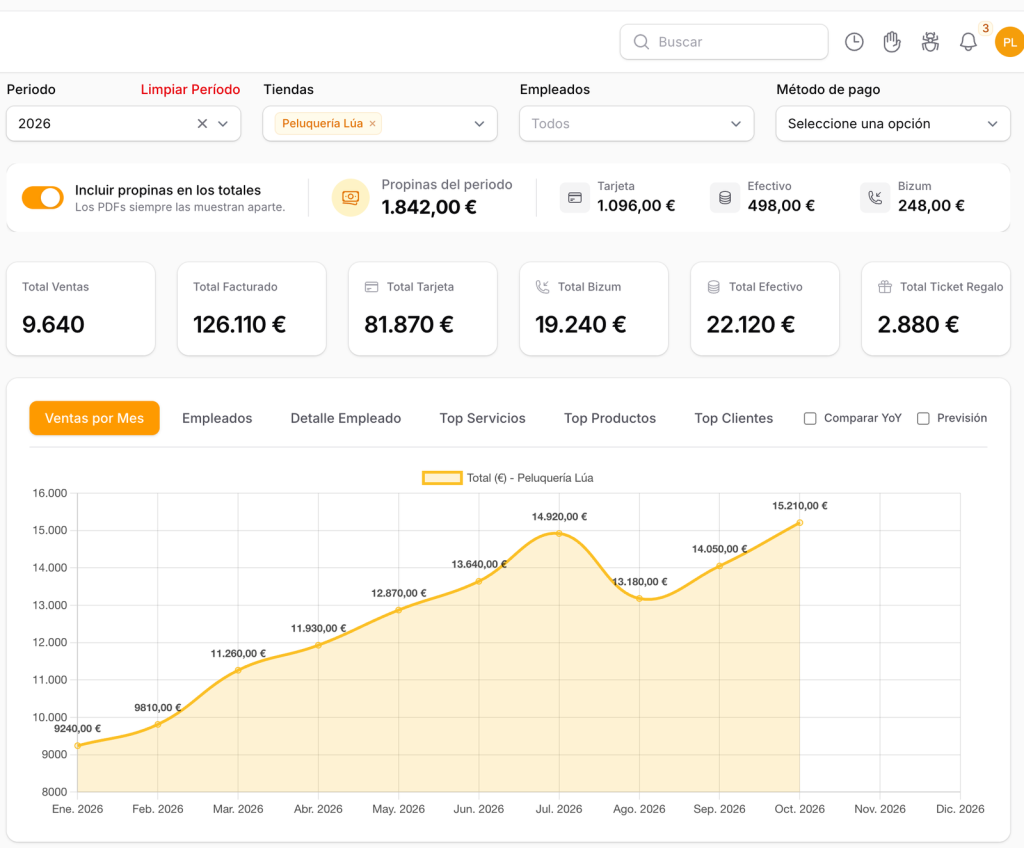Expand the Periodo dropdown chevron
This screenshot has height=848, width=1024.
tap(223, 123)
